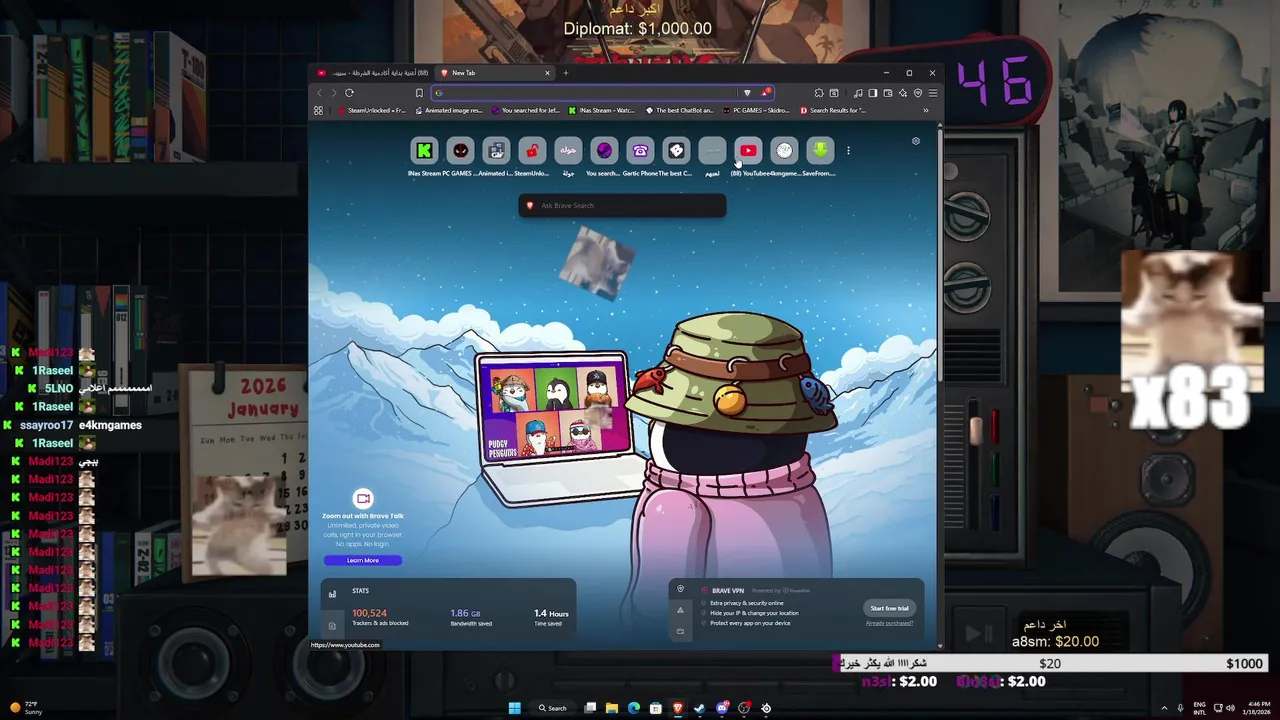Select the news tab below Stats icon
This screenshot has height=720, width=1280.
tap(332, 626)
